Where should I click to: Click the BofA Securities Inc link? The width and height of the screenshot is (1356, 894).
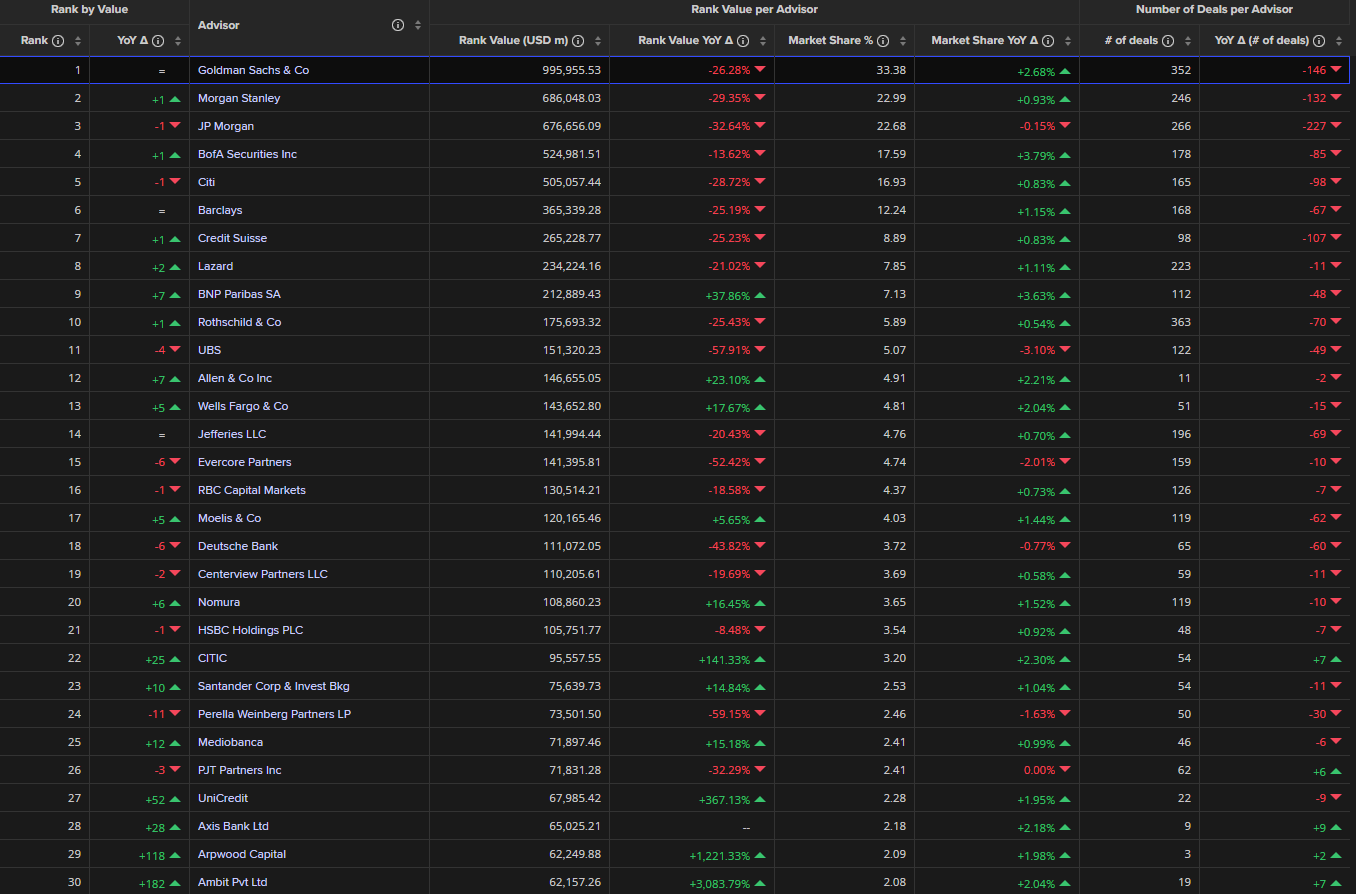[x=247, y=154]
